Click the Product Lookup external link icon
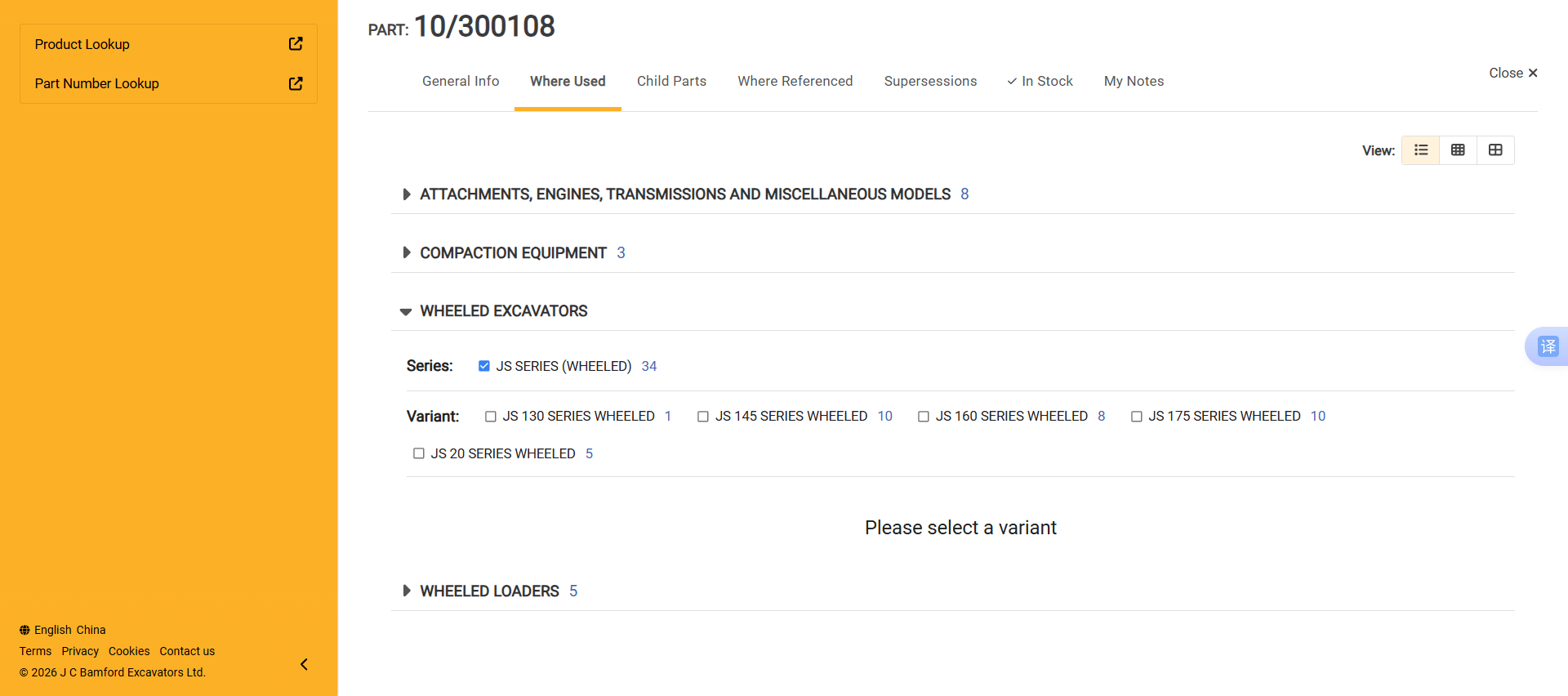 296,44
